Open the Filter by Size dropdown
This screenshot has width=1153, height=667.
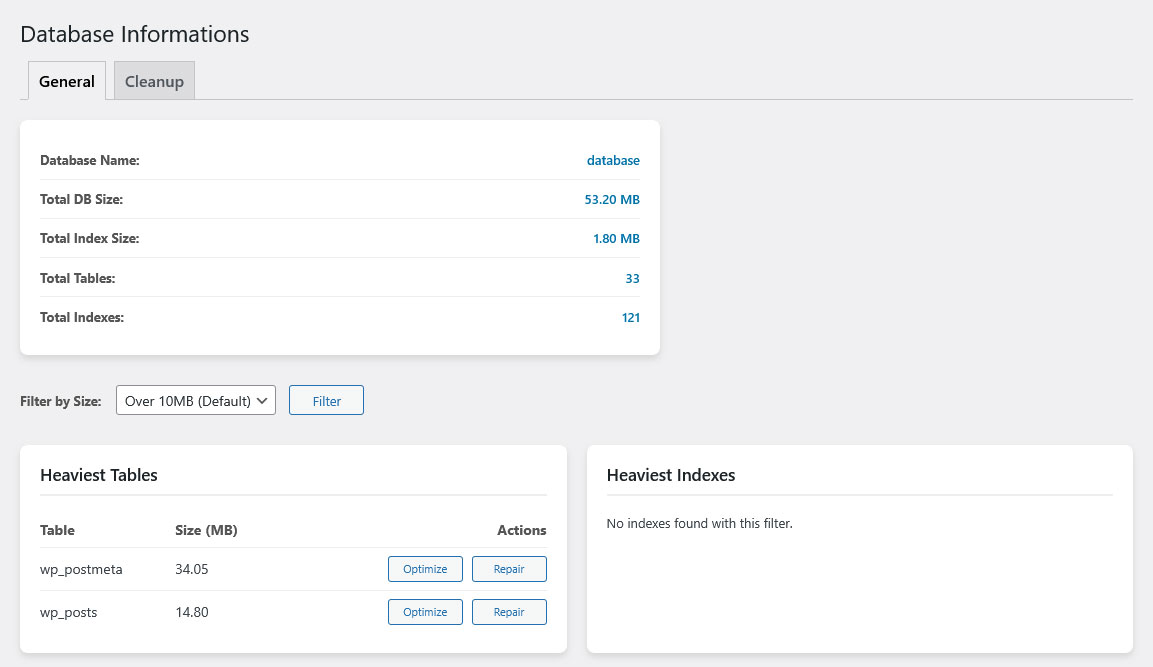(x=196, y=401)
